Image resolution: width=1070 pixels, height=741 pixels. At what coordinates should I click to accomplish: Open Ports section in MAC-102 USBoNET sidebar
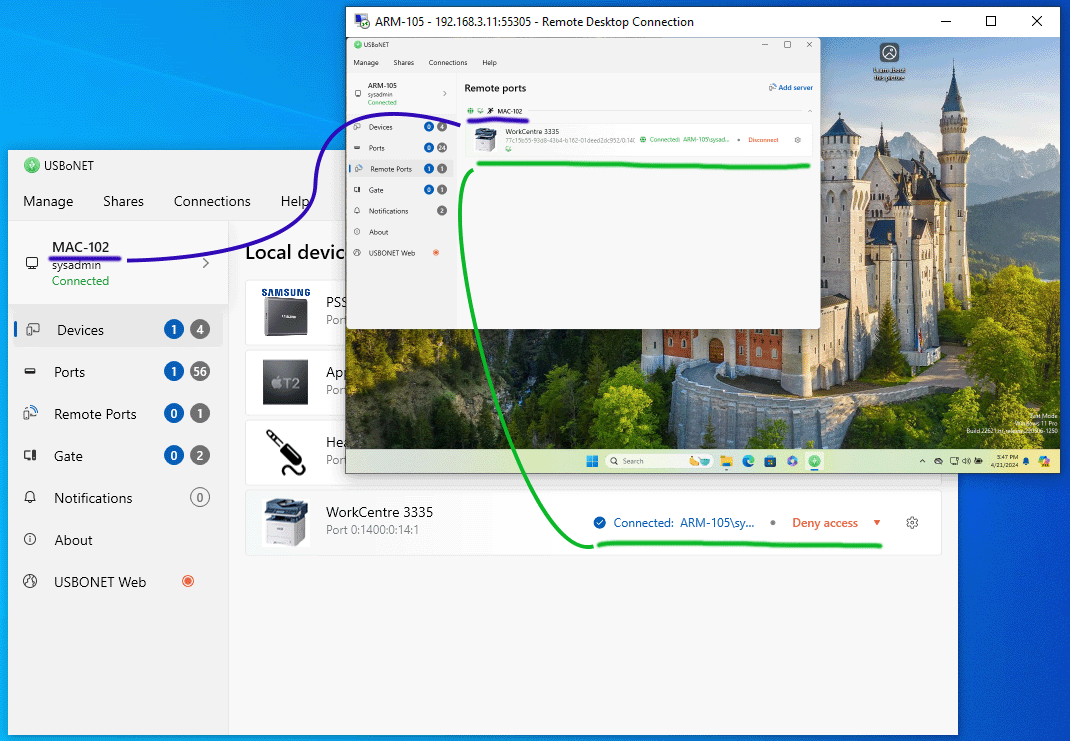[117, 372]
